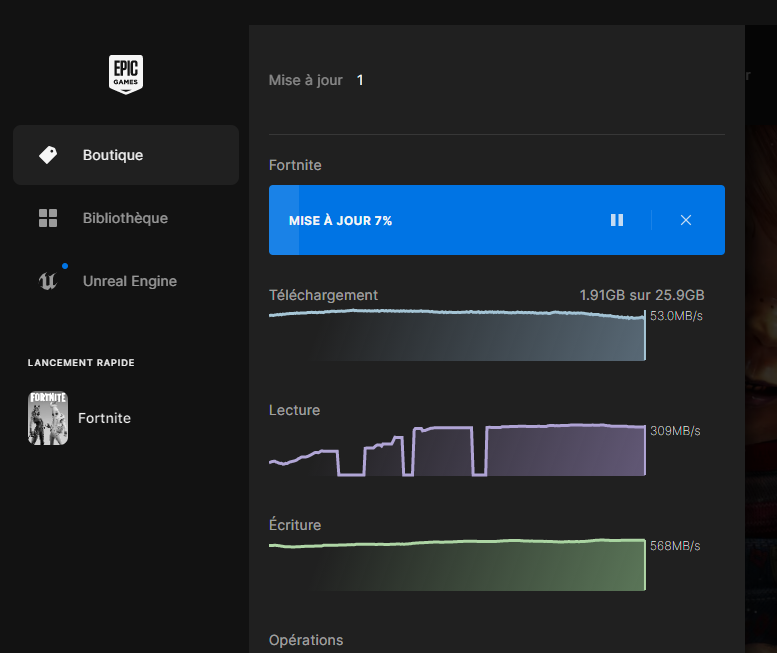
Task: Click the Bibliothèque grid icon
Action: coord(48,218)
